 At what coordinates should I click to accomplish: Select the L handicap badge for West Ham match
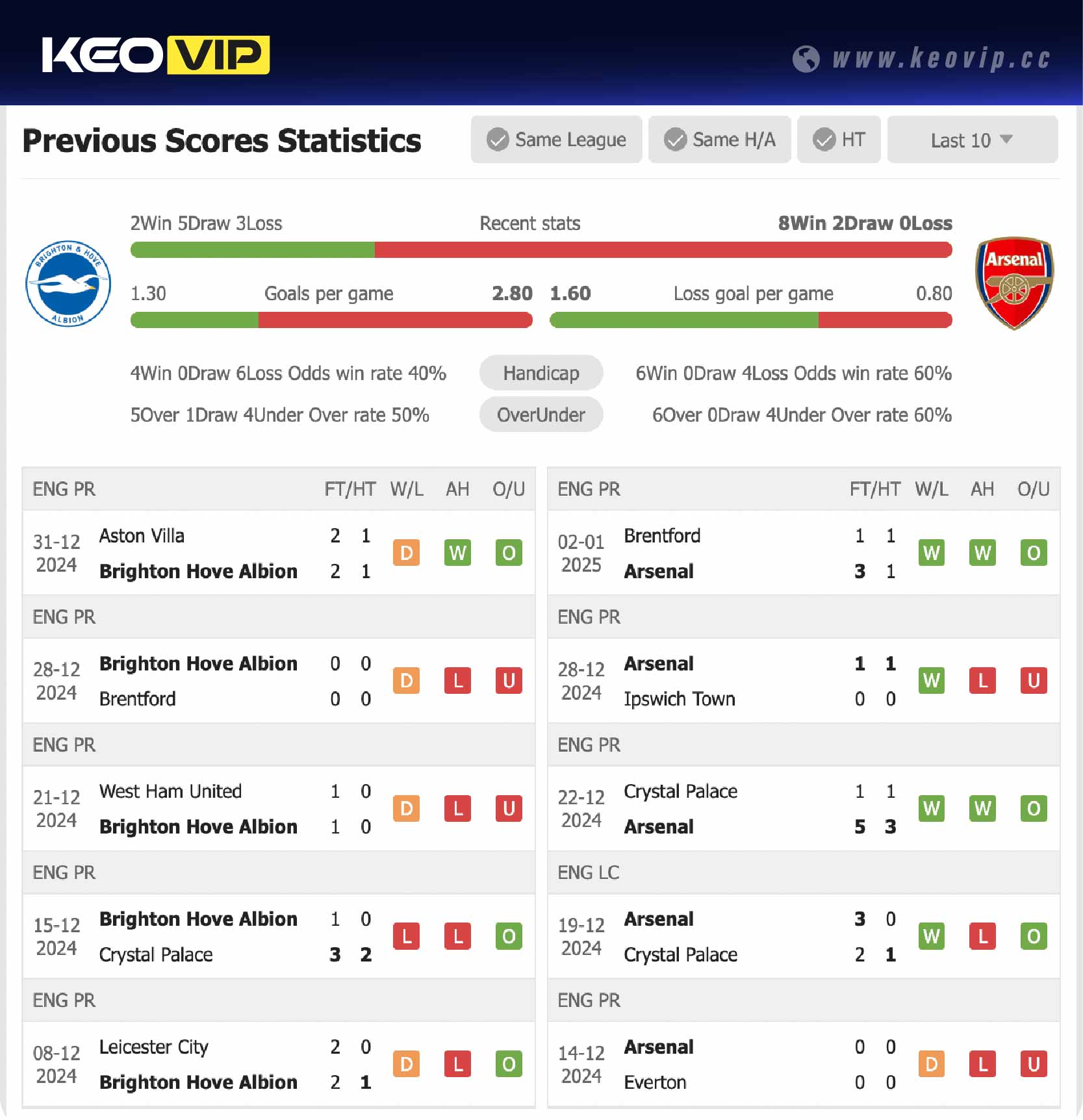(457, 809)
